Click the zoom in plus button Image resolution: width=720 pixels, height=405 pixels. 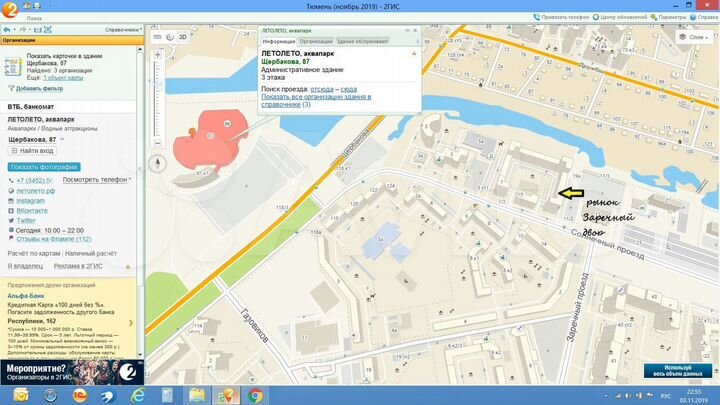tap(157, 52)
